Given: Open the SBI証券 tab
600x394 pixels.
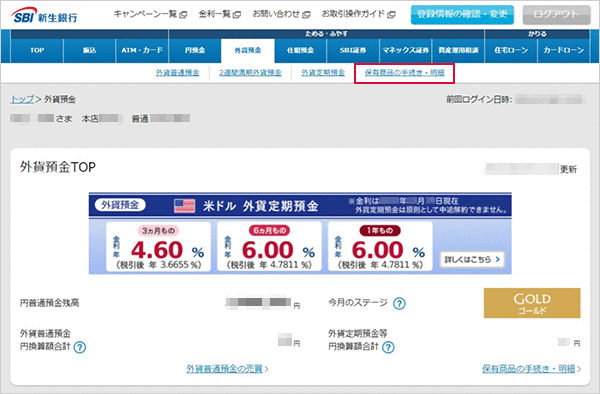Looking at the screenshot, I should coord(353,50).
